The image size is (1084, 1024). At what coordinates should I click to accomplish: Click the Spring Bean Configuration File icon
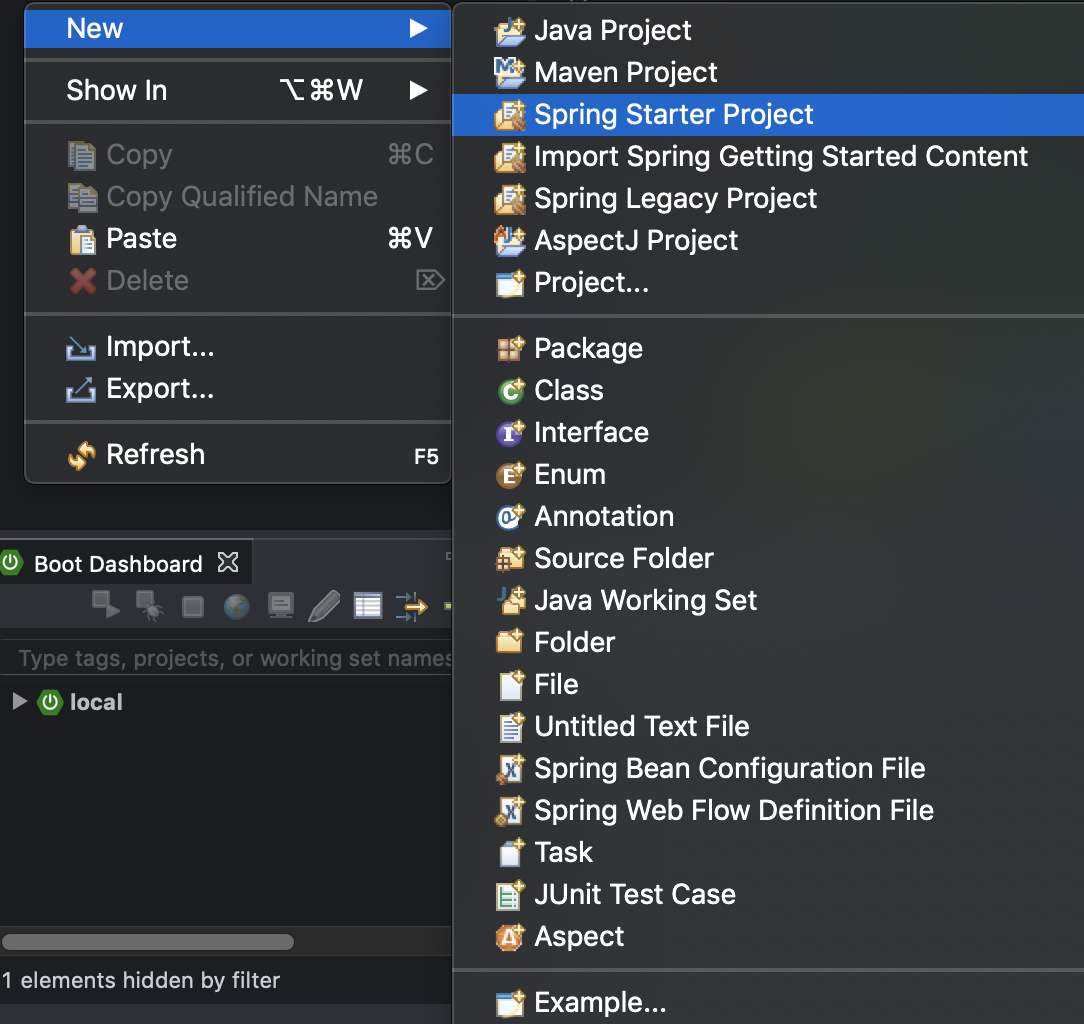[511, 769]
